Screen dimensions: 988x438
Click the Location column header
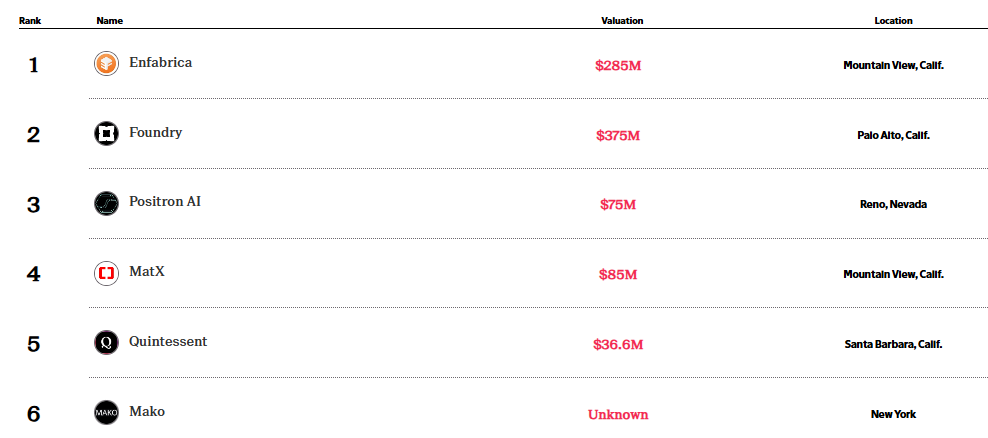coord(893,20)
